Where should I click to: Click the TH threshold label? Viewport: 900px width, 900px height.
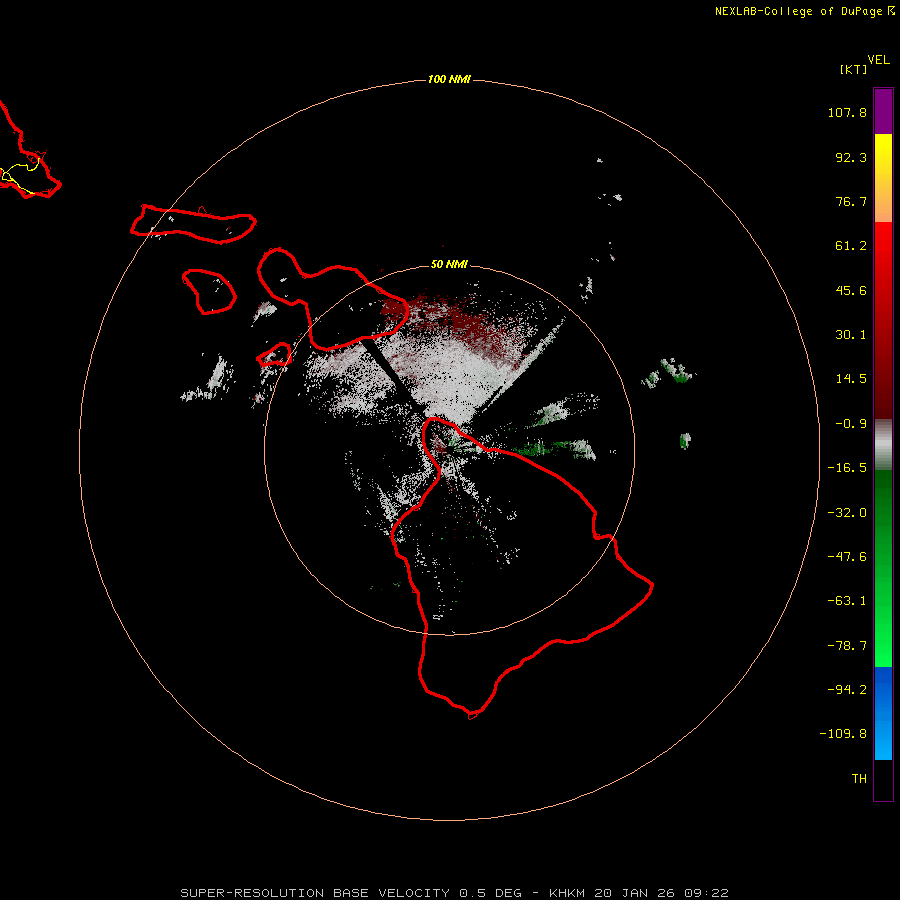point(859,778)
